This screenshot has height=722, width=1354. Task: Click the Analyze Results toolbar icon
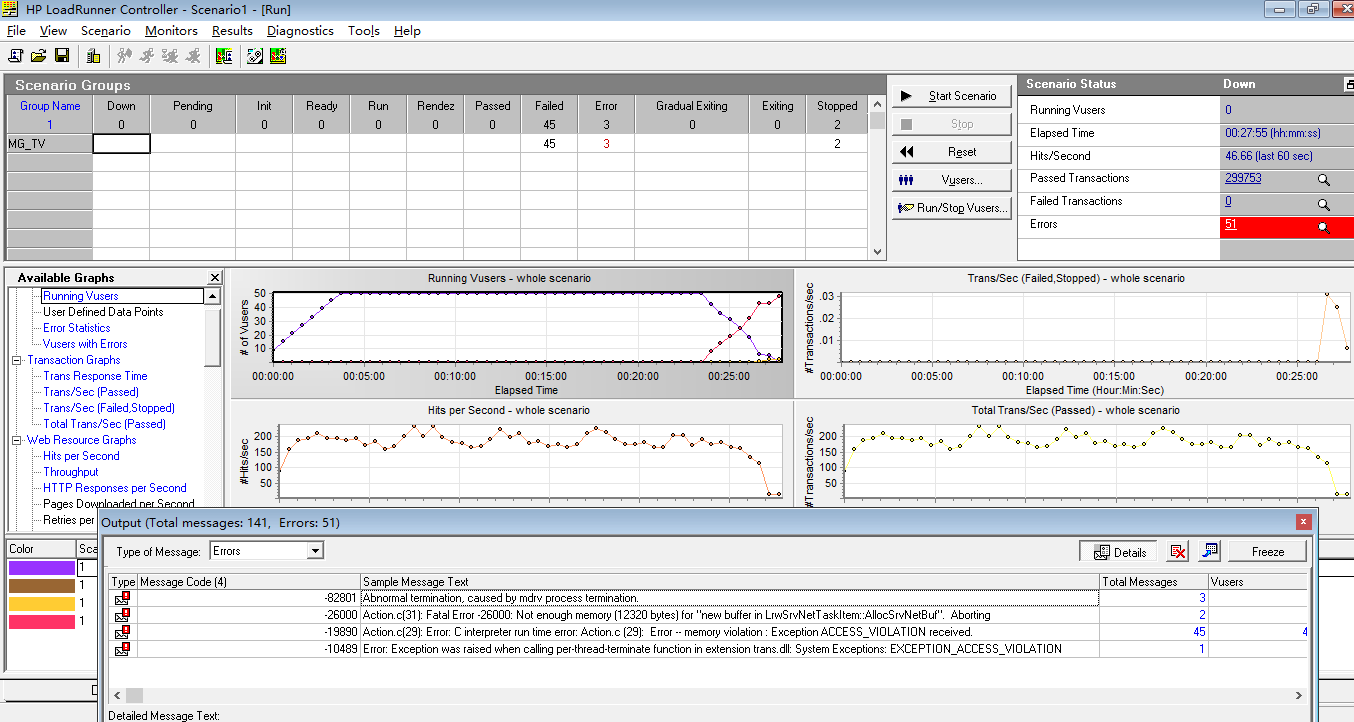[x=224, y=56]
